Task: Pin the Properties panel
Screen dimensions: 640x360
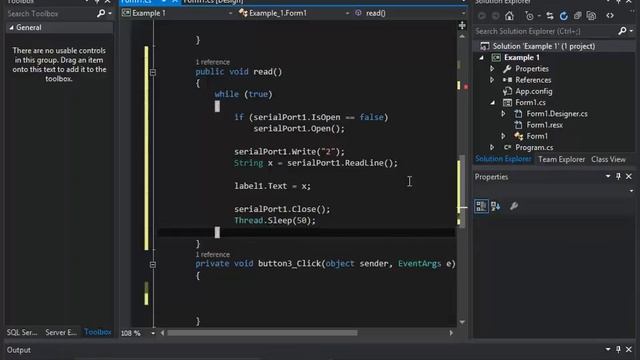Action: click(x=618, y=176)
